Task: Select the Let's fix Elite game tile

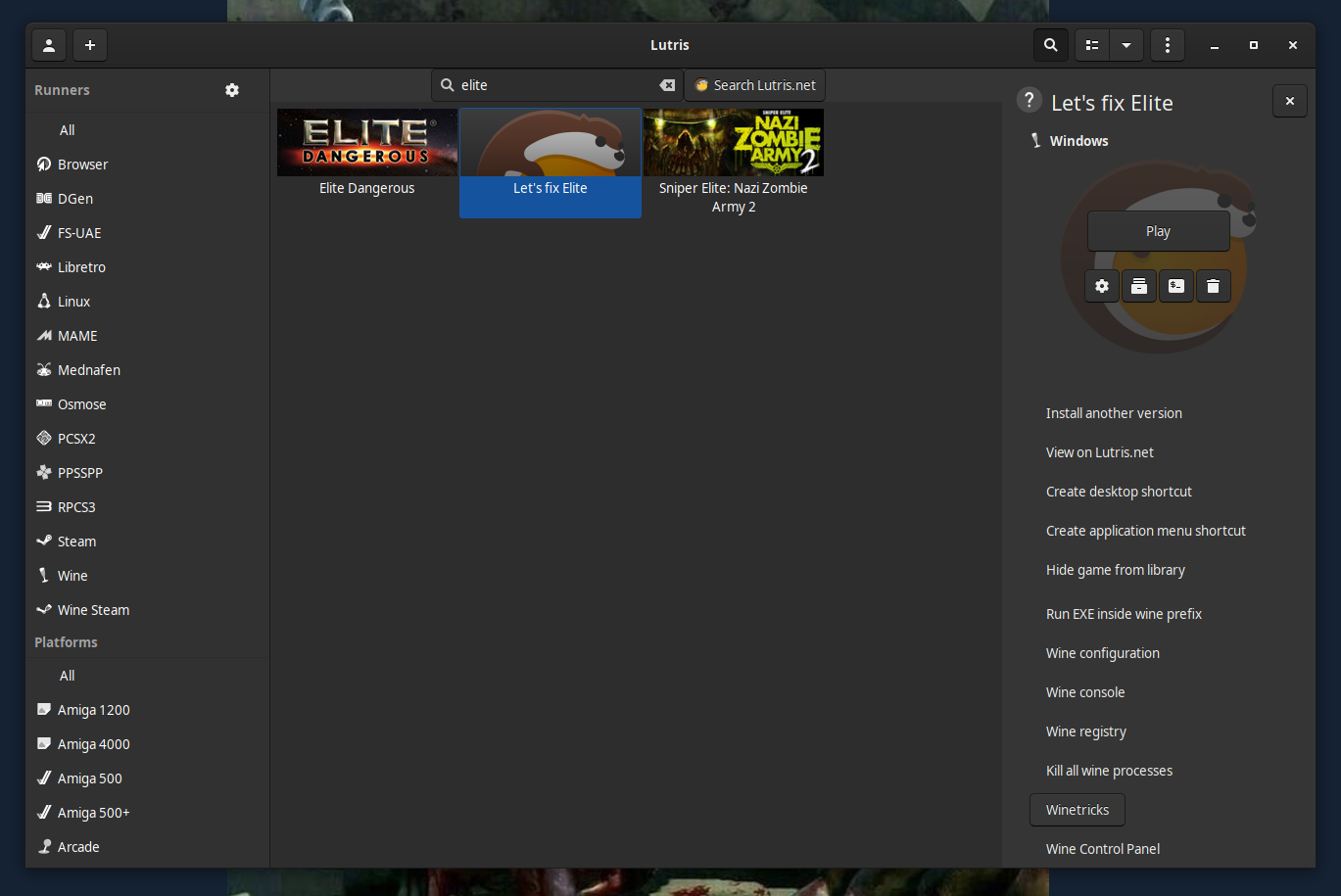Action: tap(551, 163)
